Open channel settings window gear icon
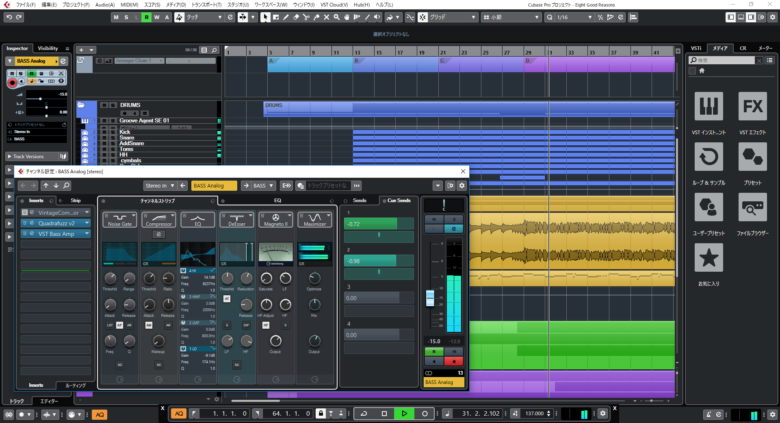 point(462,186)
